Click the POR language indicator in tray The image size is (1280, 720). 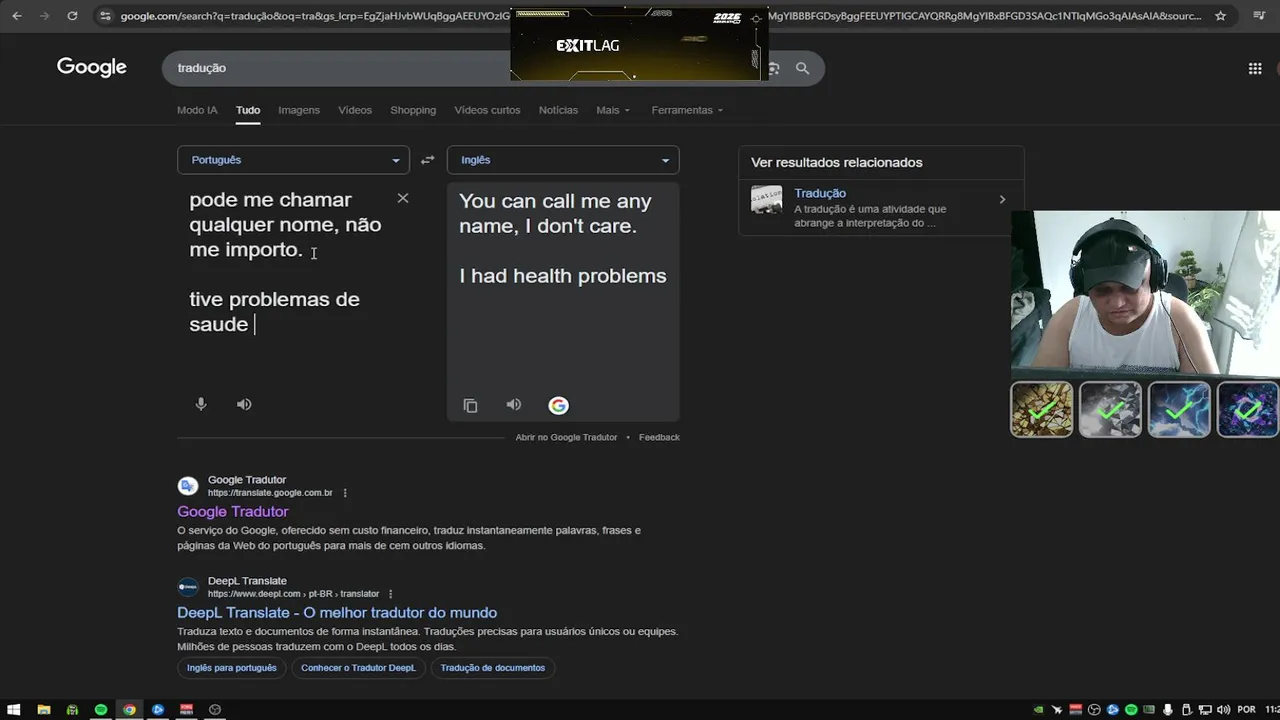(1246, 710)
